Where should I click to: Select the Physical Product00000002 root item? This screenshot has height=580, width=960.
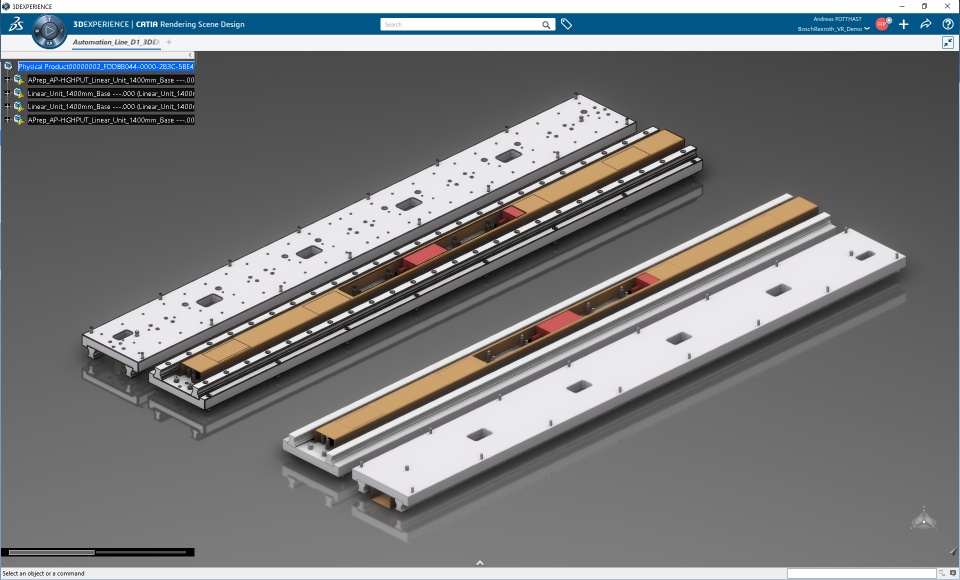[106, 66]
